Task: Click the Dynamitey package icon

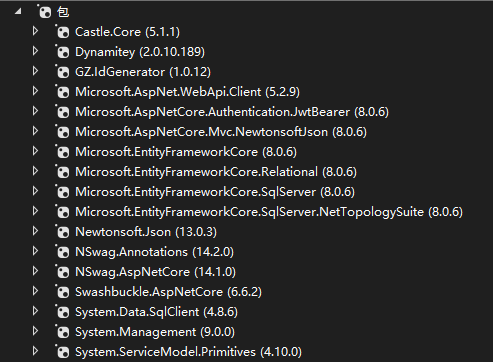Action: pos(63,52)
